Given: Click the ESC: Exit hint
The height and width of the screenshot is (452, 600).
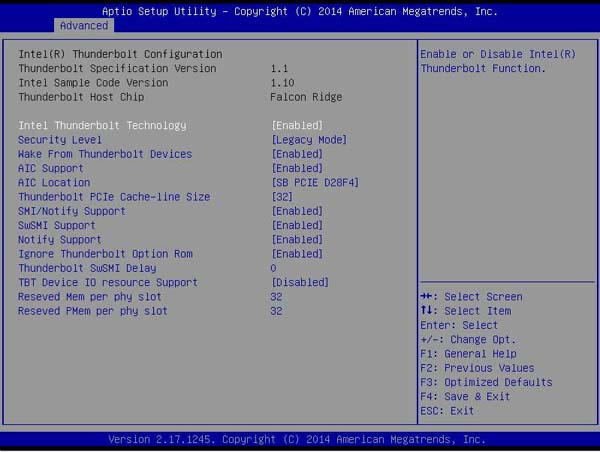Looking at the screenshot, I should [x=447, y=411].
